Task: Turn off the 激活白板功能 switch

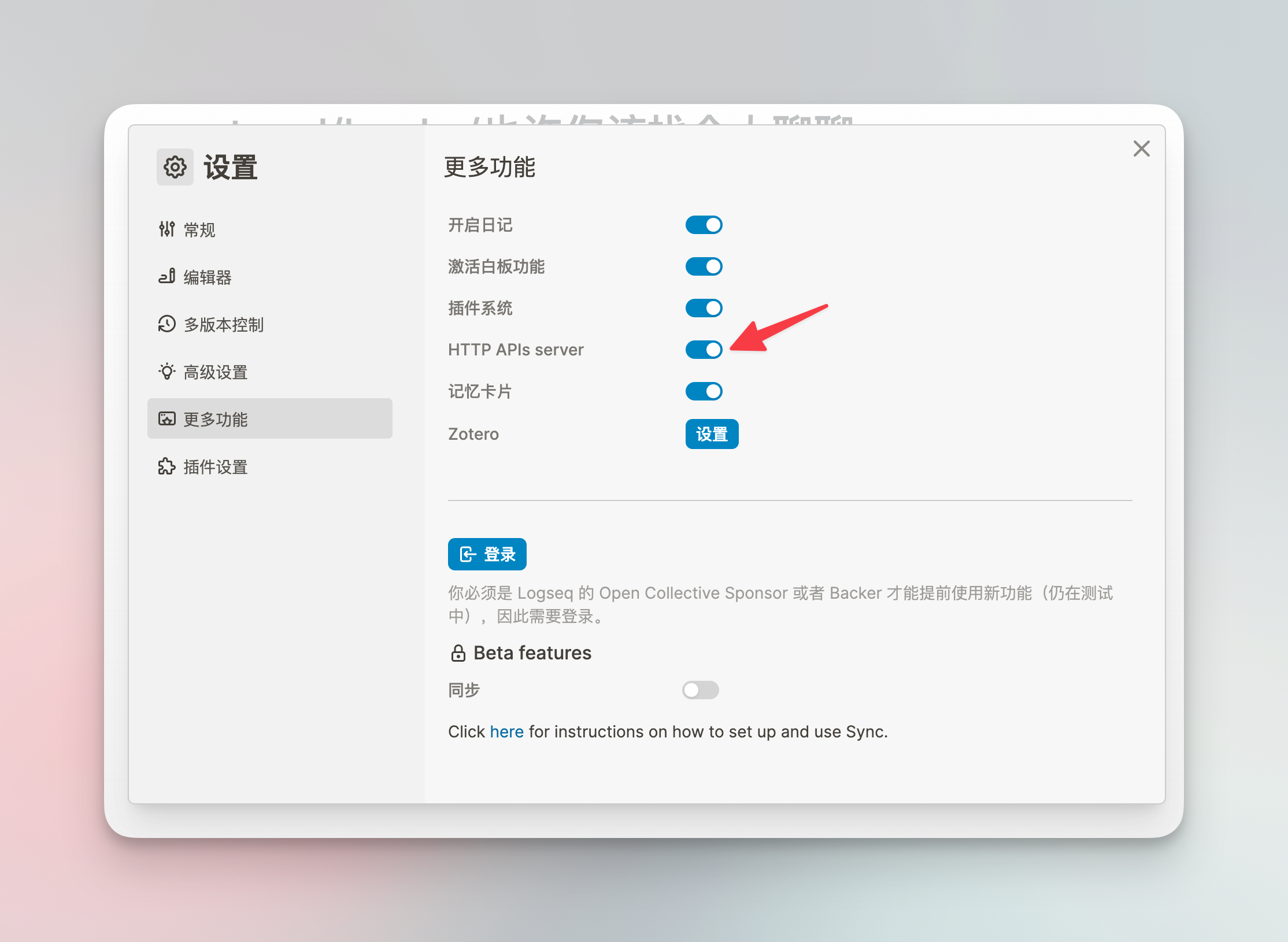Action: tap(704, 266)
